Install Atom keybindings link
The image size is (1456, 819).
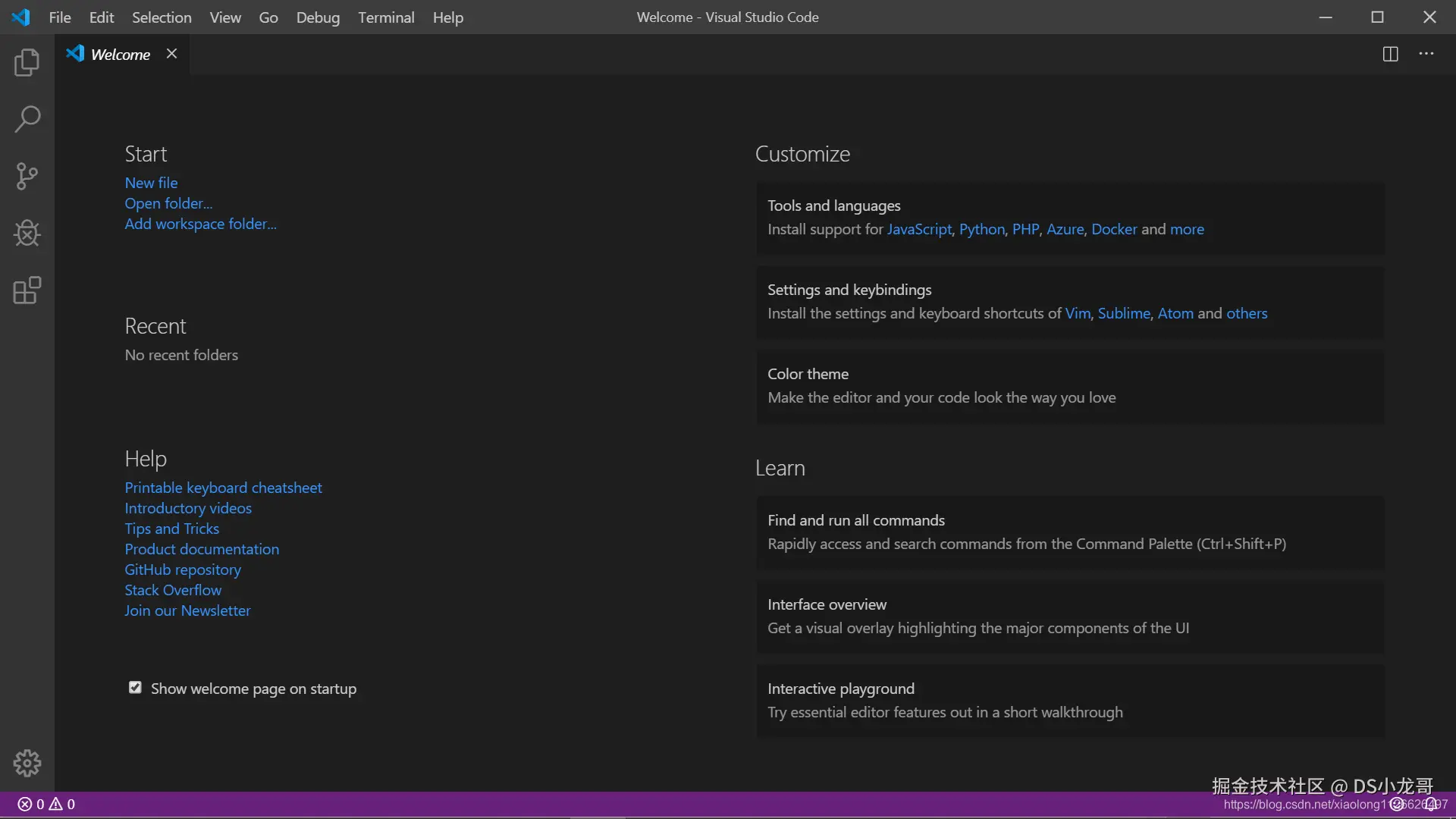(x=1175, y=313)
